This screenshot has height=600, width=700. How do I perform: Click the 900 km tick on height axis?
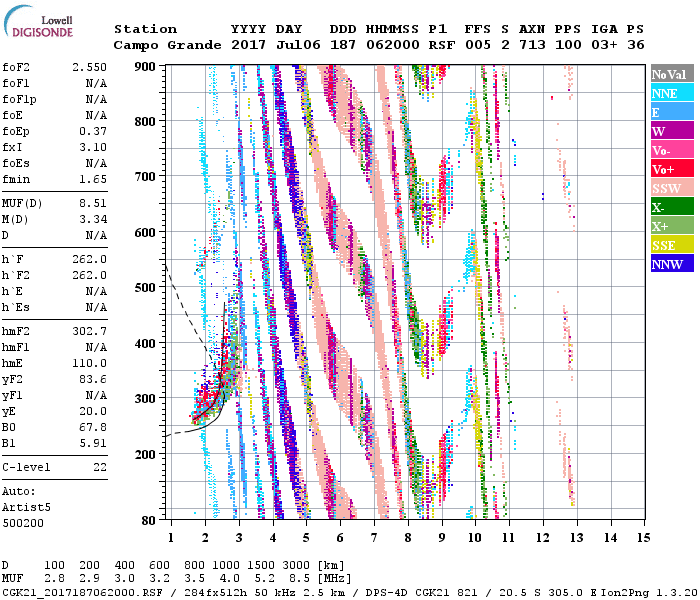[146, 66]
